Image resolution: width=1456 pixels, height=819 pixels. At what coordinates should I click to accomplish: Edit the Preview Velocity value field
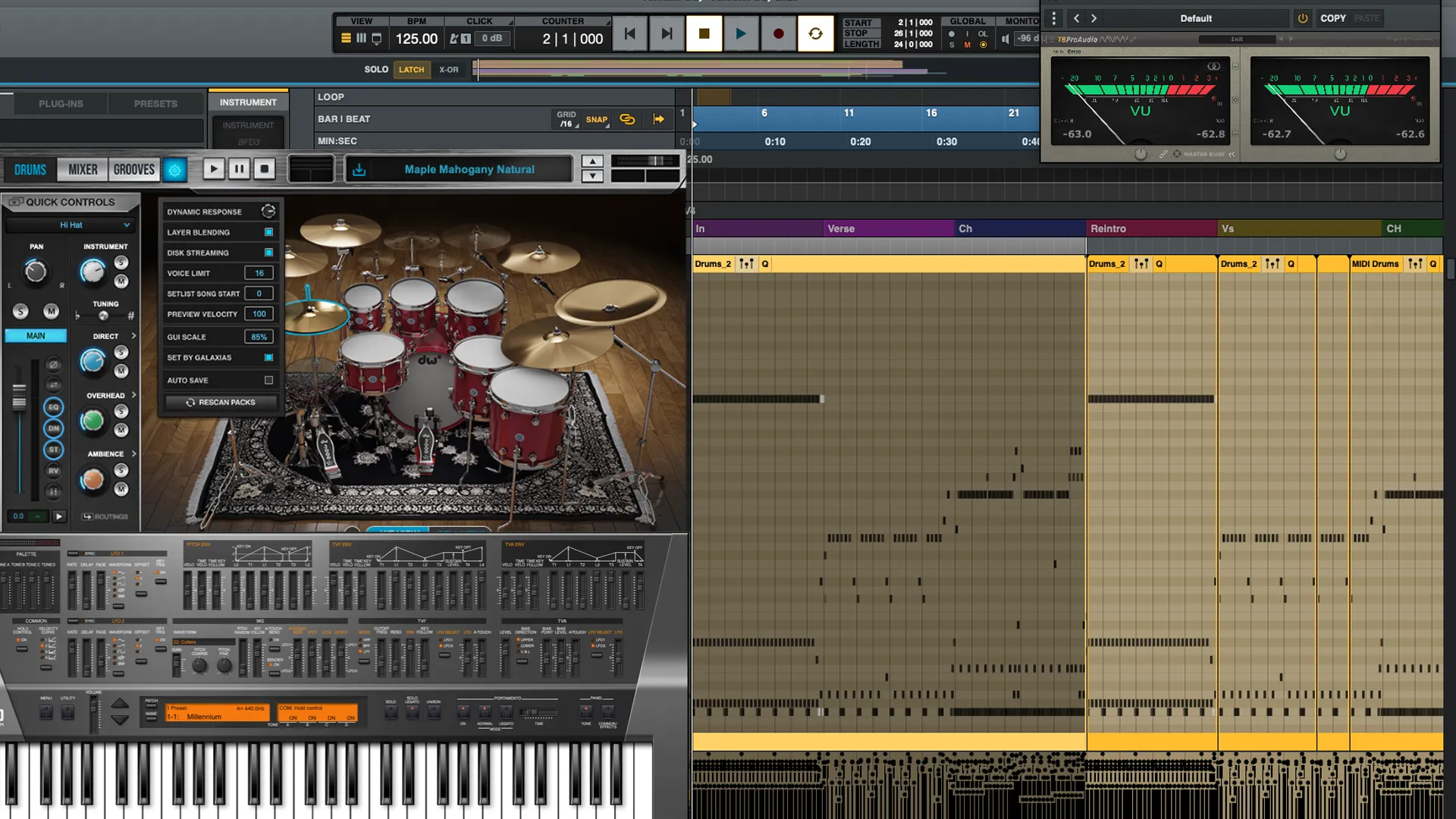[x=259, y=313]
